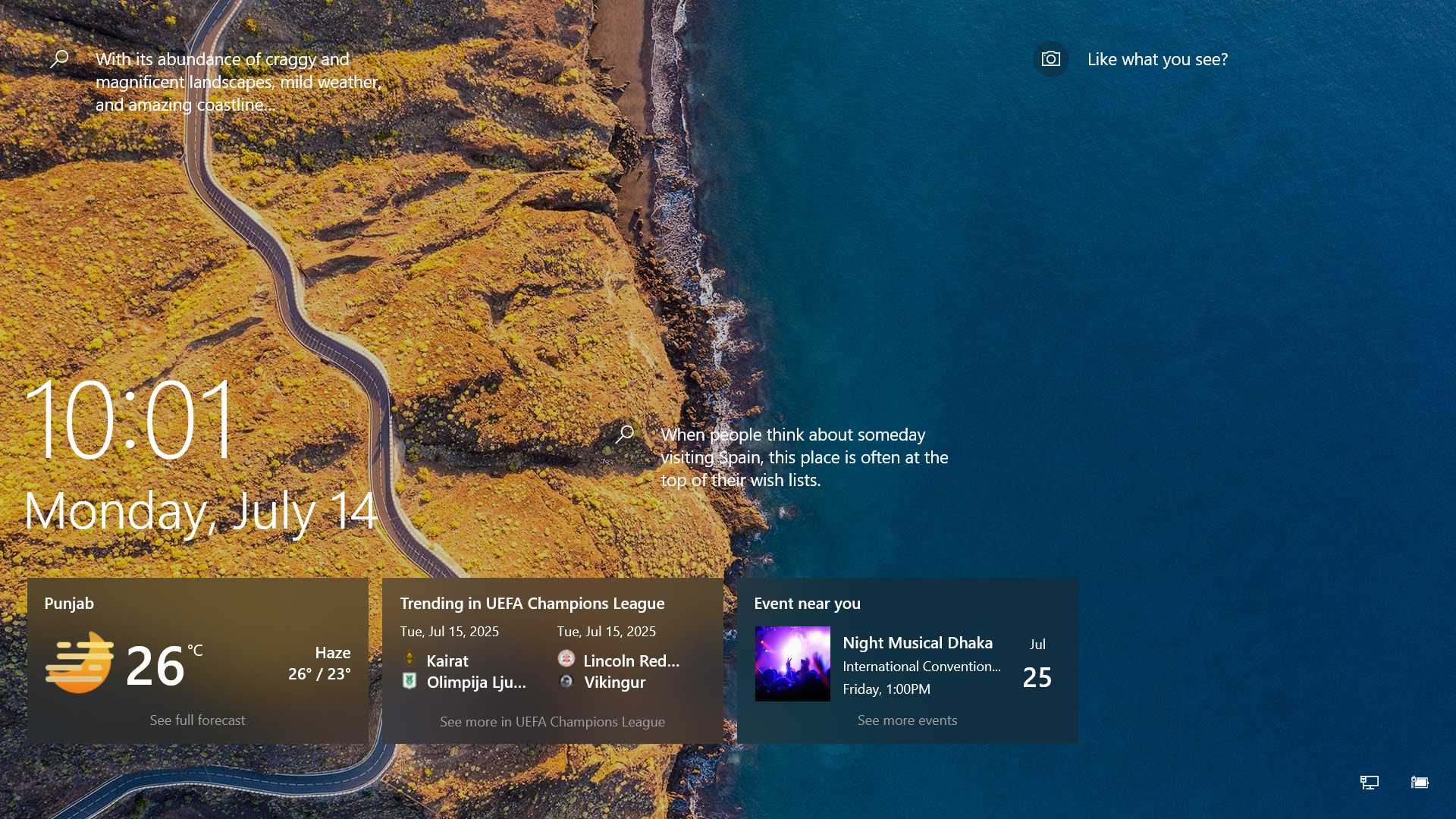1456x819 pixels.
Task: Click the search icon beside Spain wish list text
Action: pos(624,434)
